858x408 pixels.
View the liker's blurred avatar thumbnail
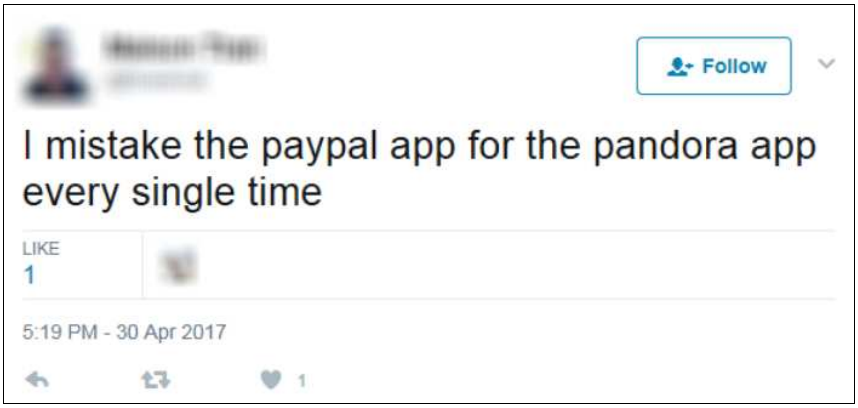click(x=178, y=265)
